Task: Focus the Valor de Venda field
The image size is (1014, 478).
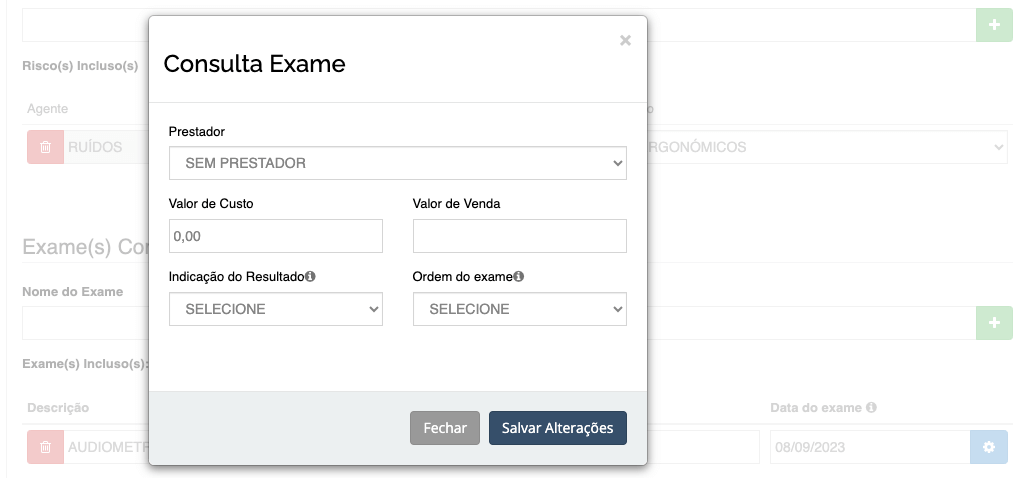Action: click(520, 236)
